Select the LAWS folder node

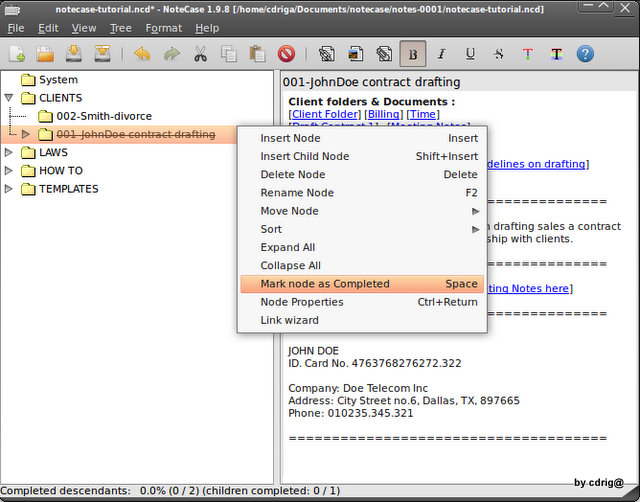coord(53,152)
